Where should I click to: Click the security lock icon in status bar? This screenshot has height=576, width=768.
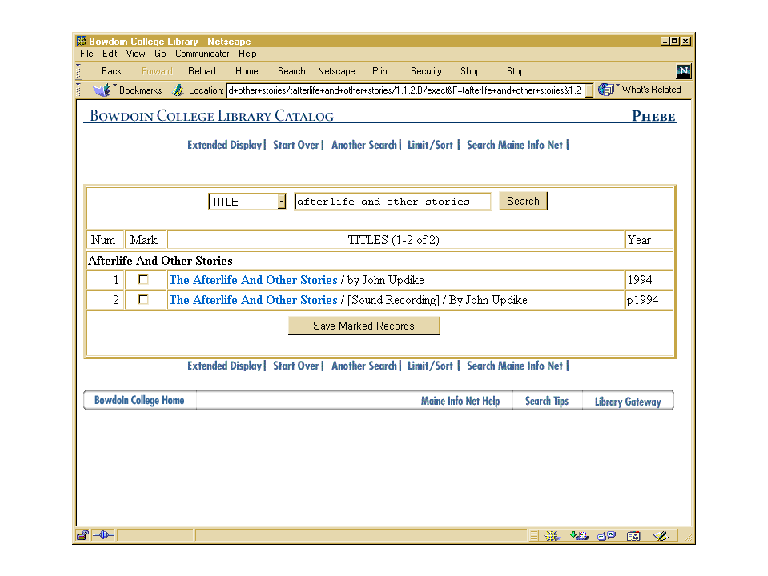click(82, 535)
